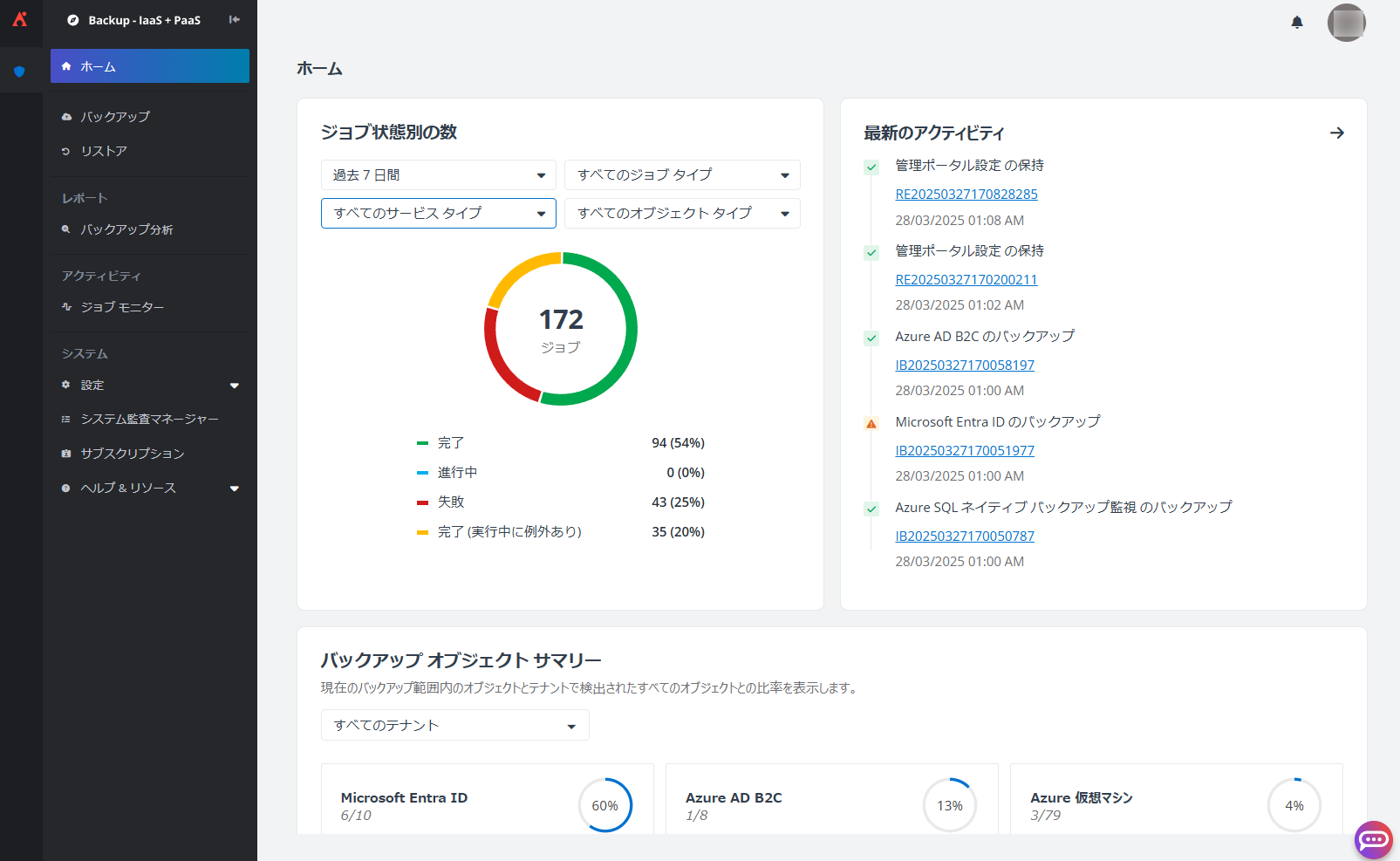
Task: Click the blue 進行中 legend swatch
Action: coord(422,473)
